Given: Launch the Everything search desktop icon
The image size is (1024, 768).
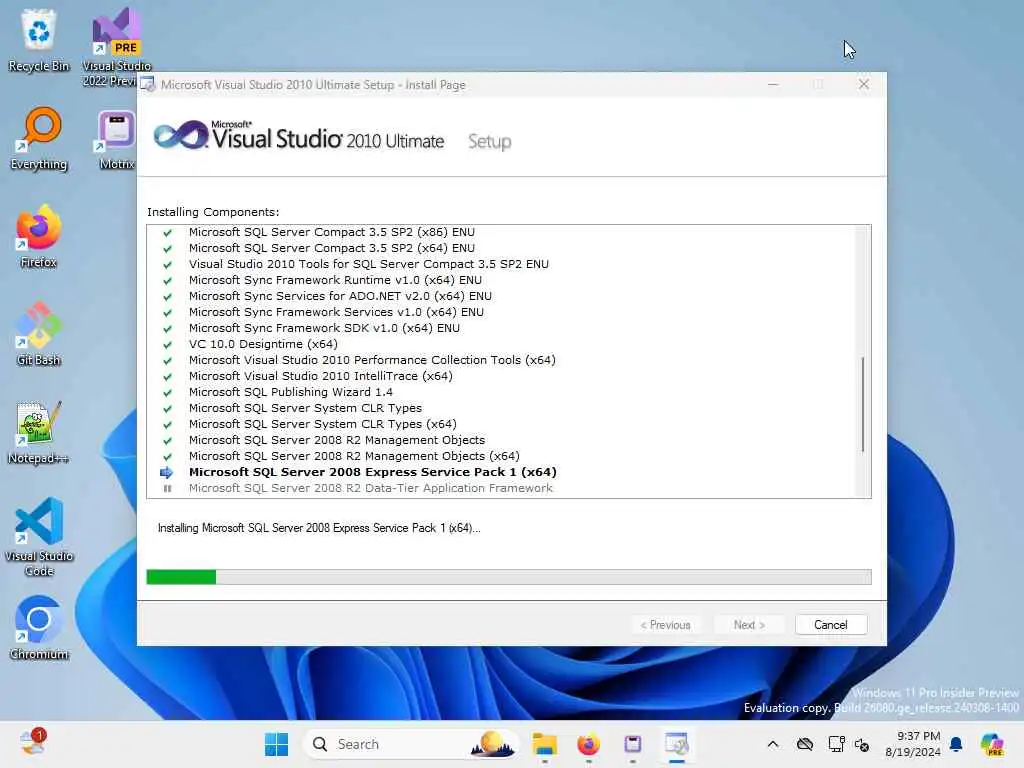Looking at the screenshot, I should (39, 138).
